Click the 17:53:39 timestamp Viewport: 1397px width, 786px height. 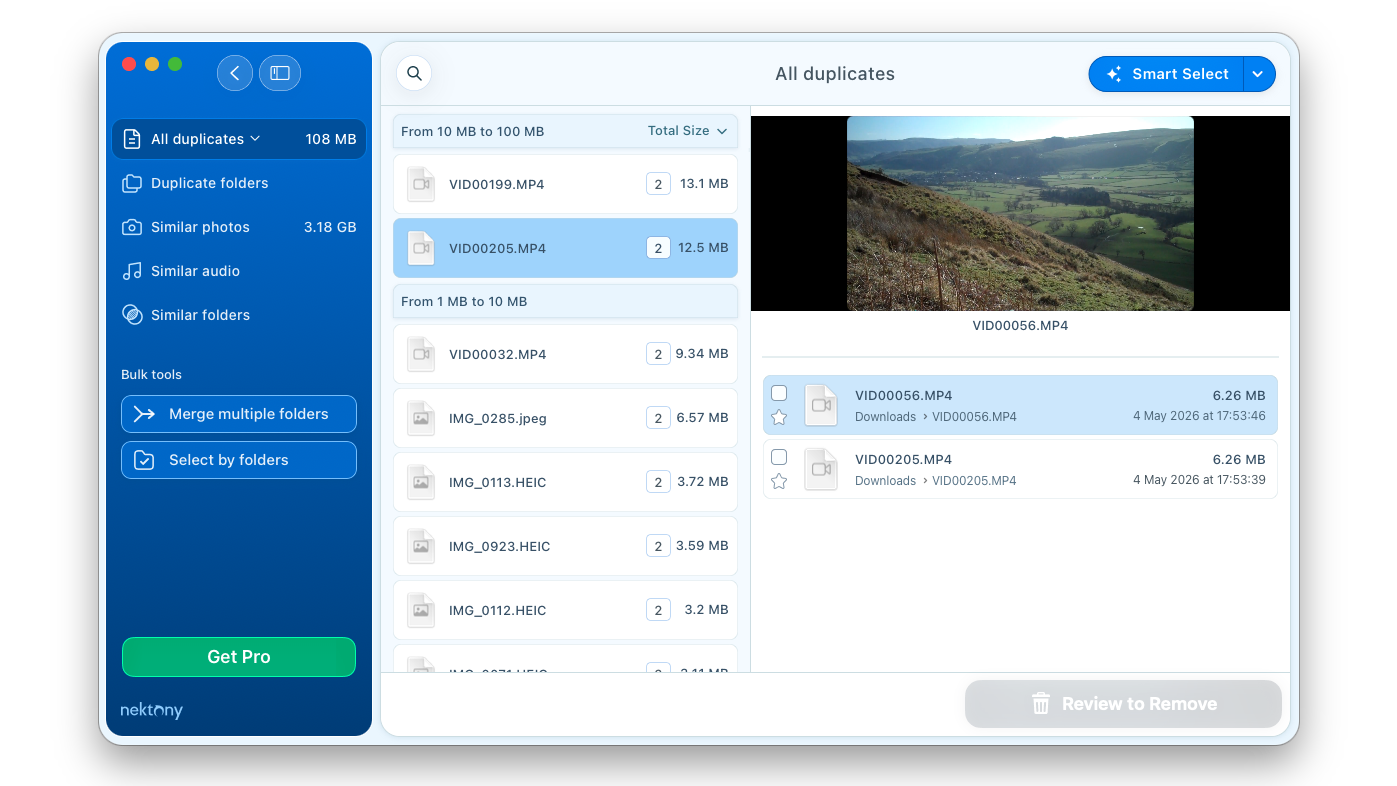[1199, 481]
